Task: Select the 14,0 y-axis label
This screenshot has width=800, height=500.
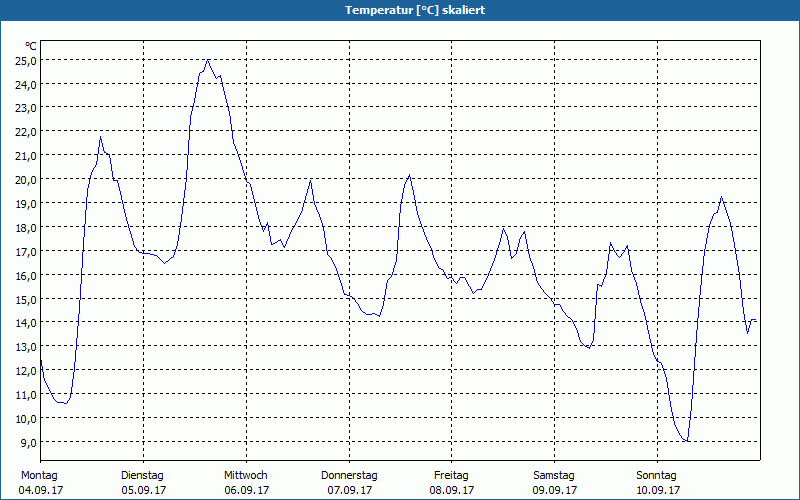Action: (26, 323)
